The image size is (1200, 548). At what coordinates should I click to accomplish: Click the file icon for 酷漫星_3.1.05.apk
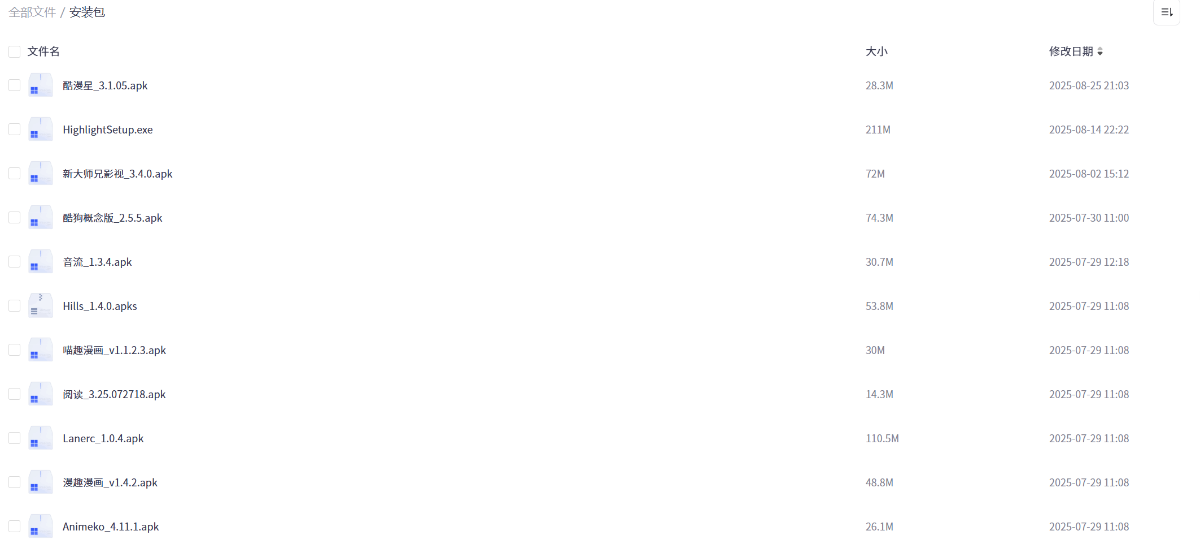40,85
